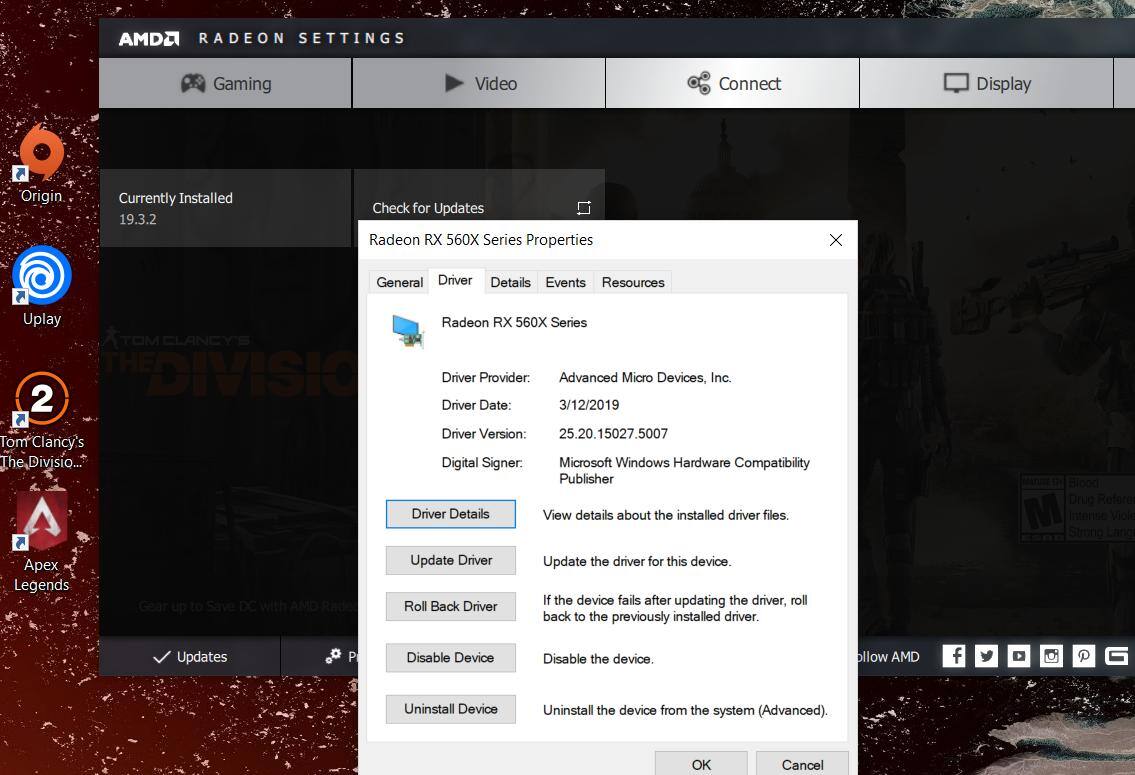Click Roll Back Driver
This screenshot has width=1135, height=775.
point(450,606)
